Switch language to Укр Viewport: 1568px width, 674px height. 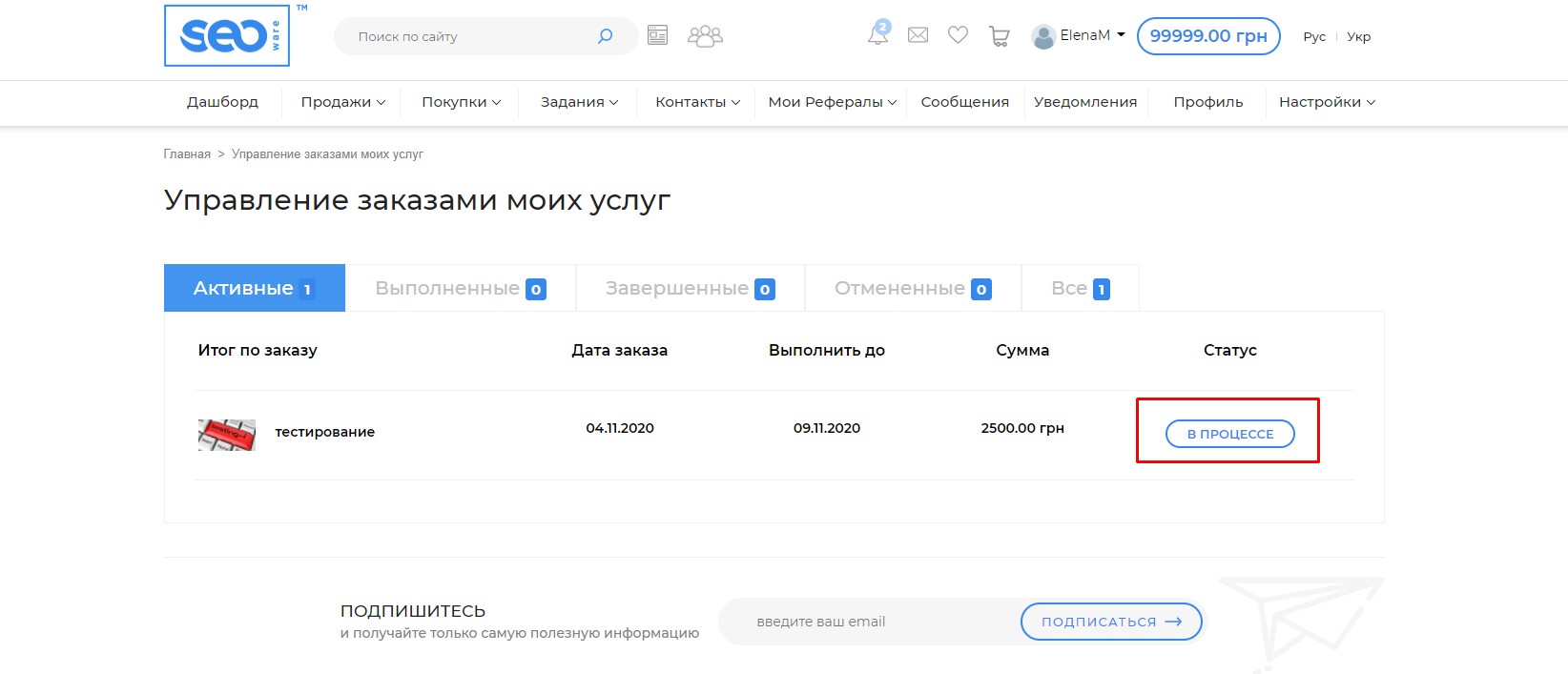(x=1358, y=37)
